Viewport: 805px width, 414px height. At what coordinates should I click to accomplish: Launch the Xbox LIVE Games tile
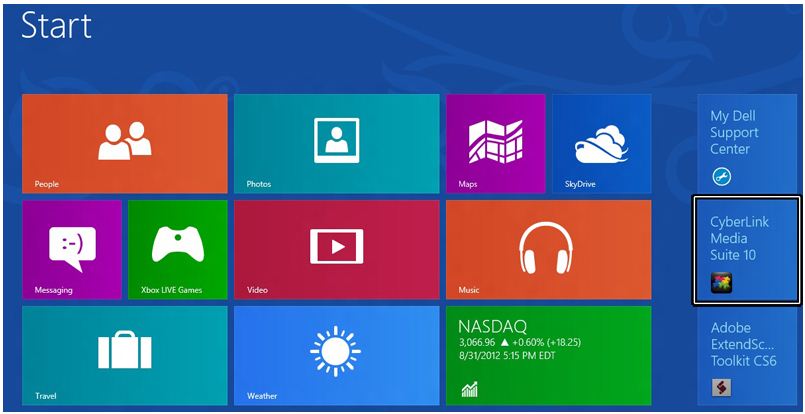[x=178, y=250]
